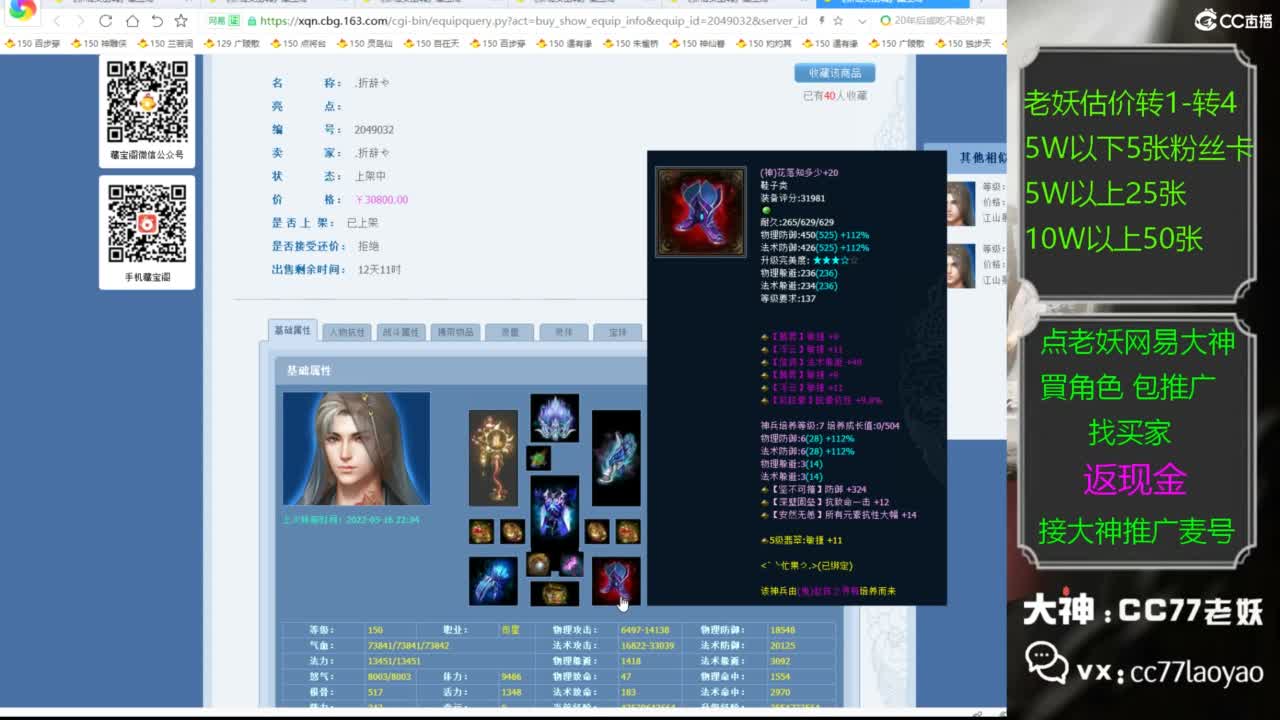Click the first red ornament icon left of armor

click(482, 531)
